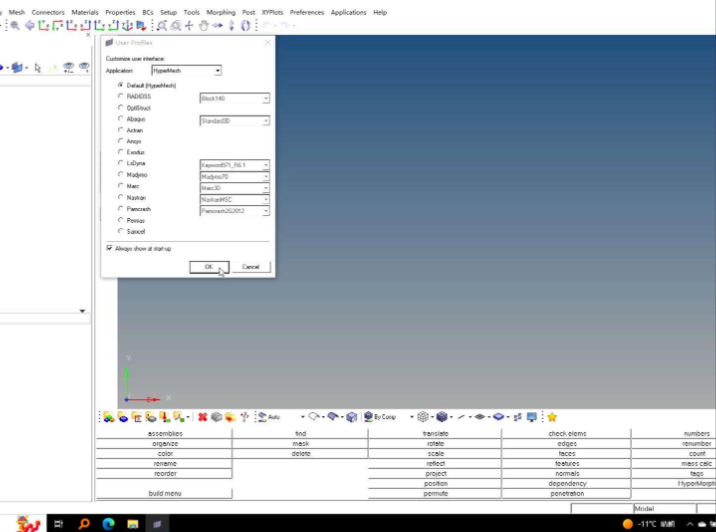
Task: Open the Keyword971 LsDyna dropdown
Action: pos(235,165)
